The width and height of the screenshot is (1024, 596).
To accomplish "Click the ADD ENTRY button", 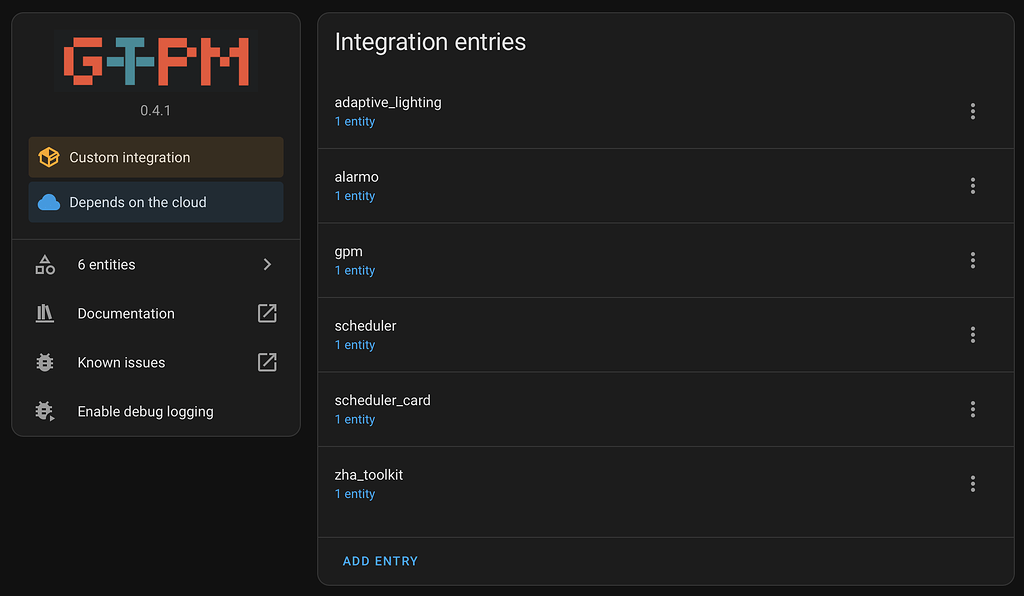I will point(380,561).
